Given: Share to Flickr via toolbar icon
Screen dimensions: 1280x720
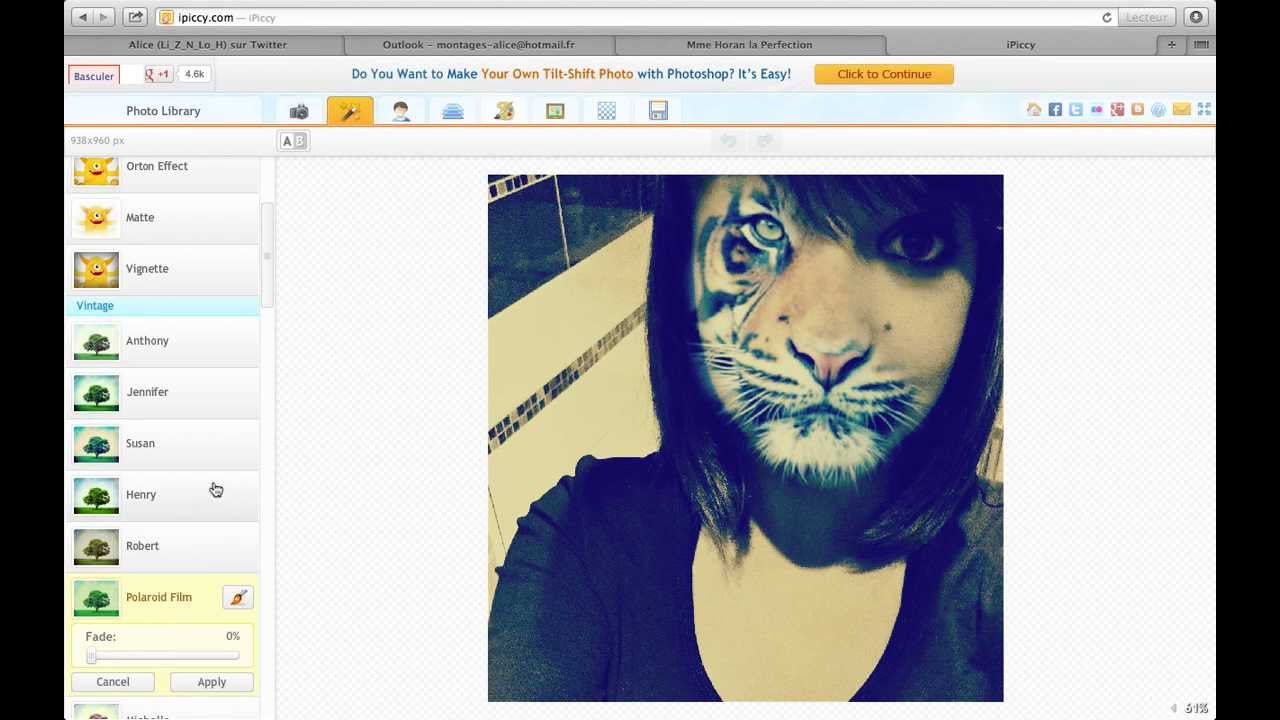Looking at the screenshot, I should 1097,110.
